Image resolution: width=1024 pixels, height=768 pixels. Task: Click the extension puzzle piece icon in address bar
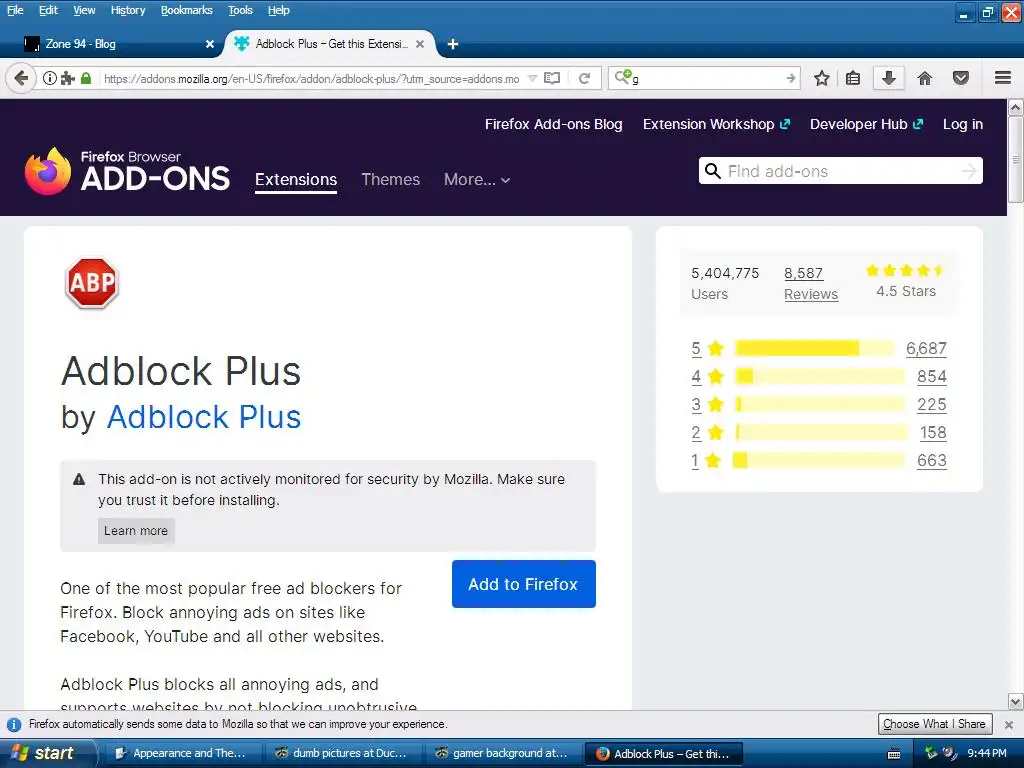tap(67, 78)
